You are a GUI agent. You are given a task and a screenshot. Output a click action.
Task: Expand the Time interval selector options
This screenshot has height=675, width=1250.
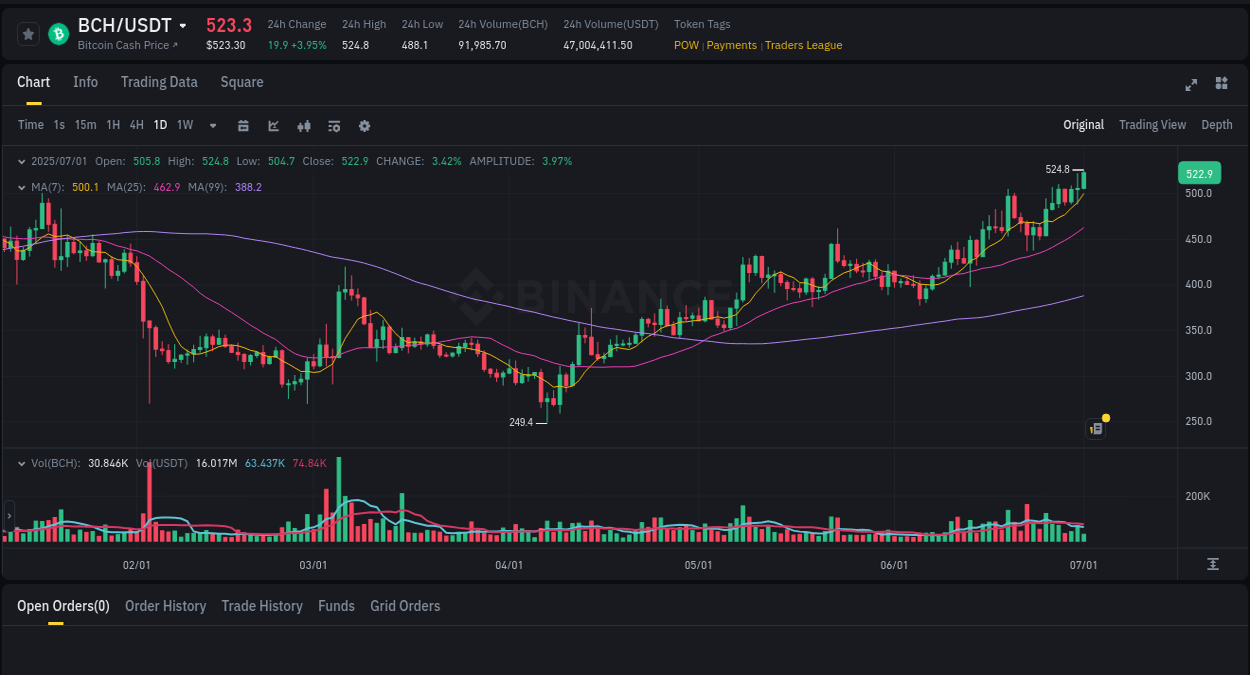pyautogui.click(x=31, y=125)
